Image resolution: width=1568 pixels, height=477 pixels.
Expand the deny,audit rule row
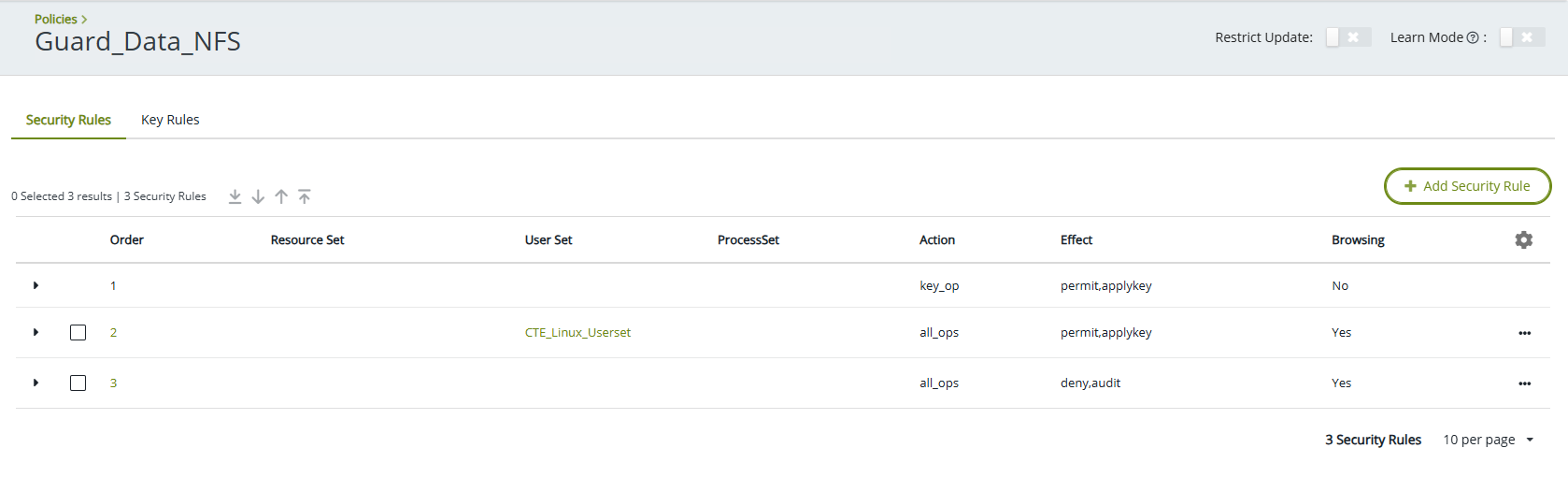[36, 383]
